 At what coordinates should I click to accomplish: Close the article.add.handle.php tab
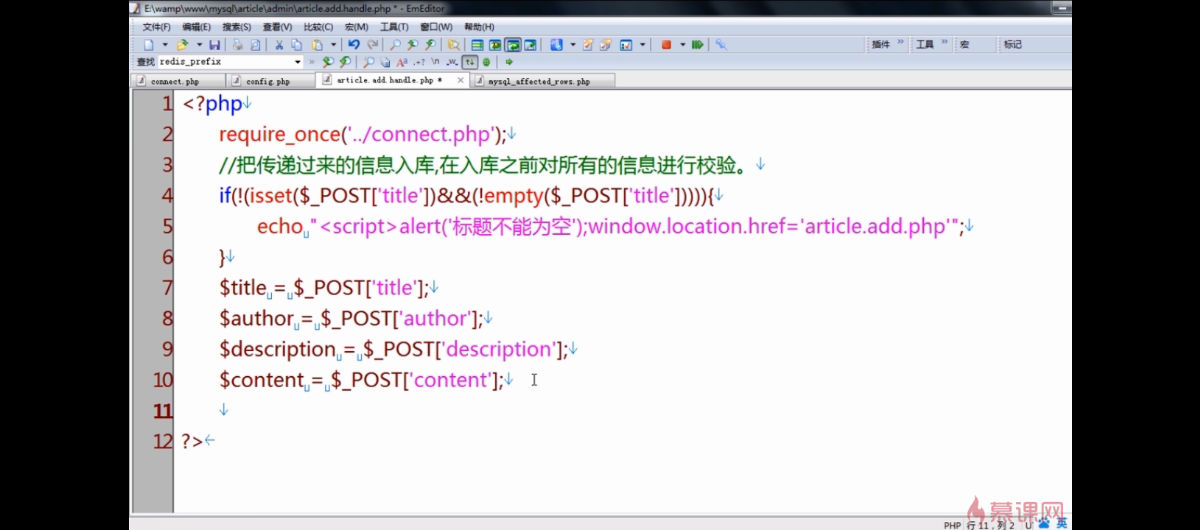[x=459, y=81]
